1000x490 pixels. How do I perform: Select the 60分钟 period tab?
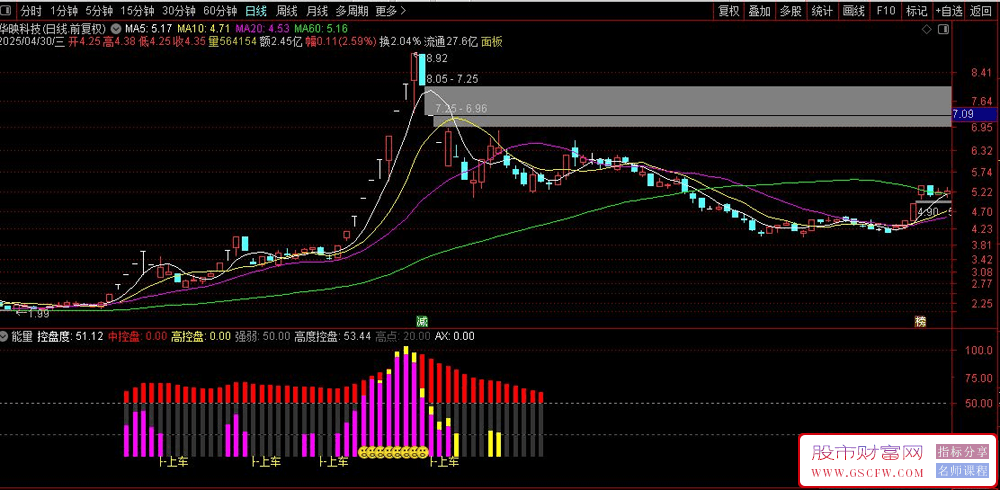tap(220, 10)
